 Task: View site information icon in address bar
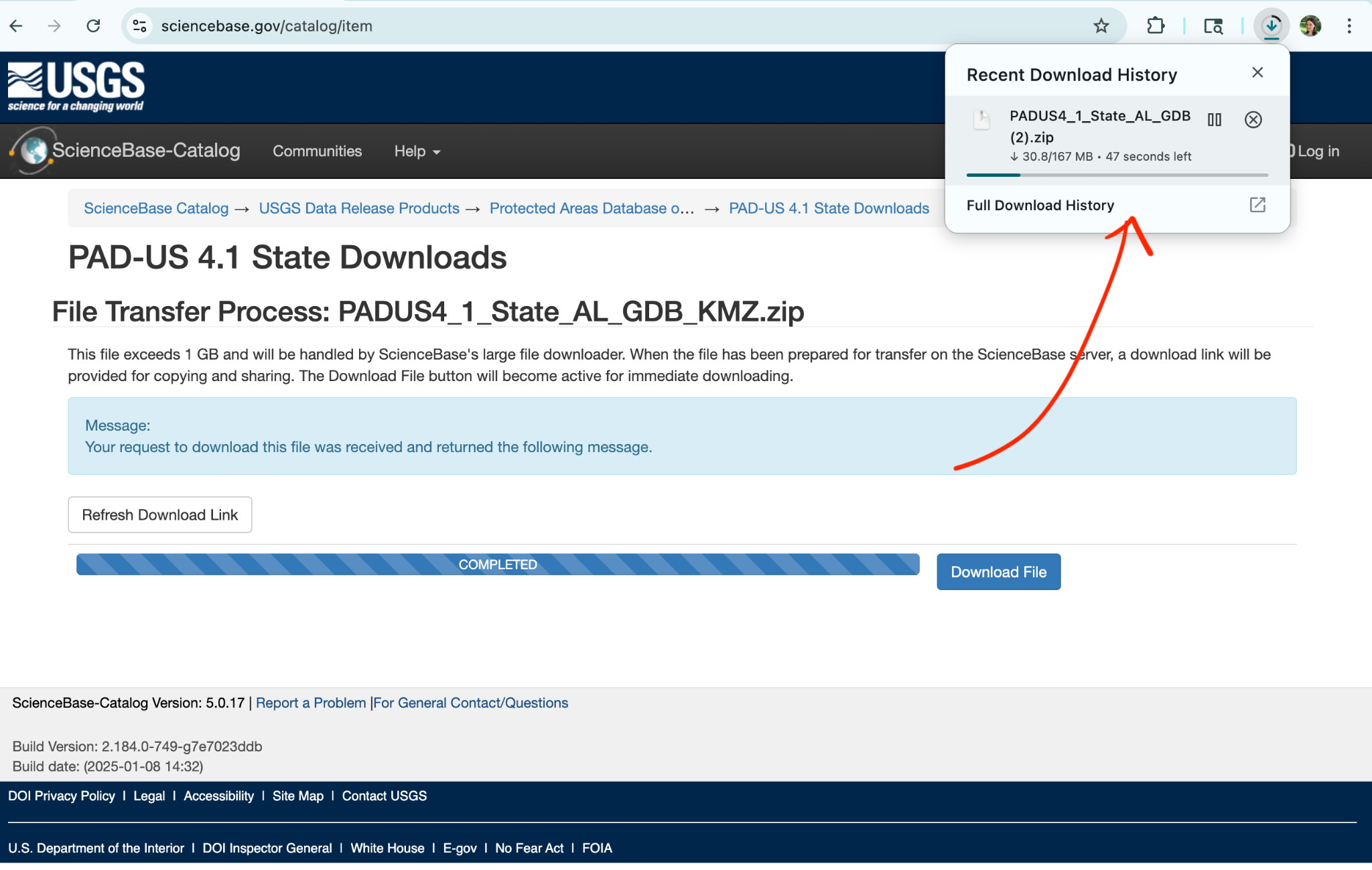tap(139, 26)
